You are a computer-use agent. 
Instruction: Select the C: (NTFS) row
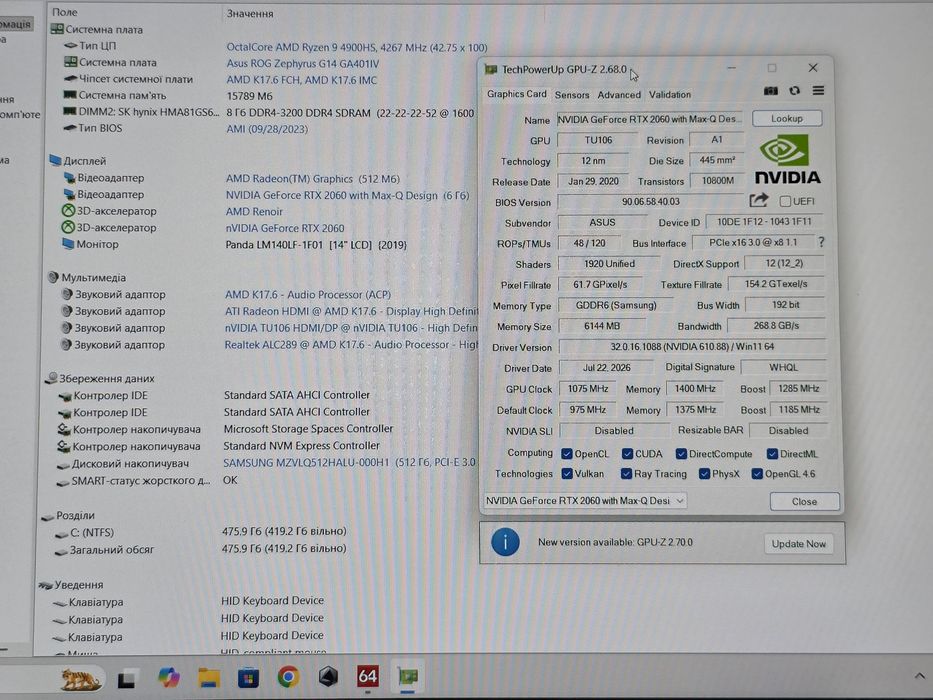coord(92,533)
